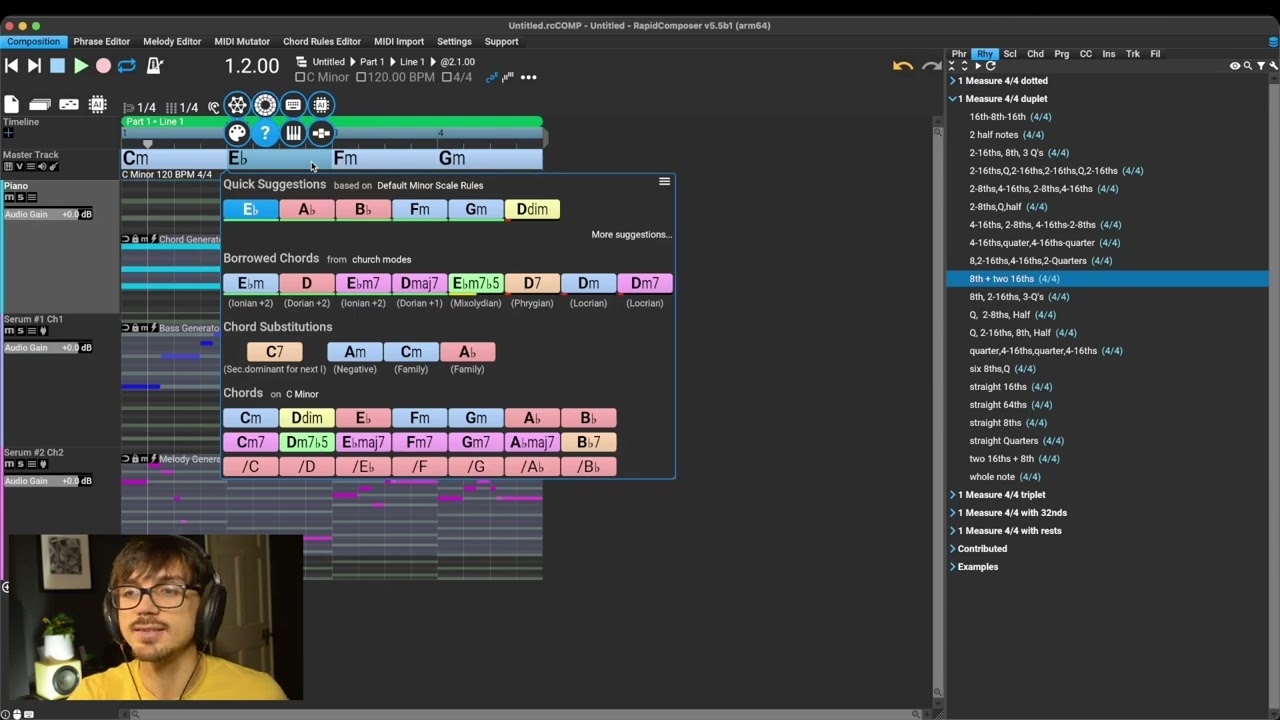This screenshot has height=720, width=1280.
Task: Open the Phrase Editor tab
Action: pos(101,42)
